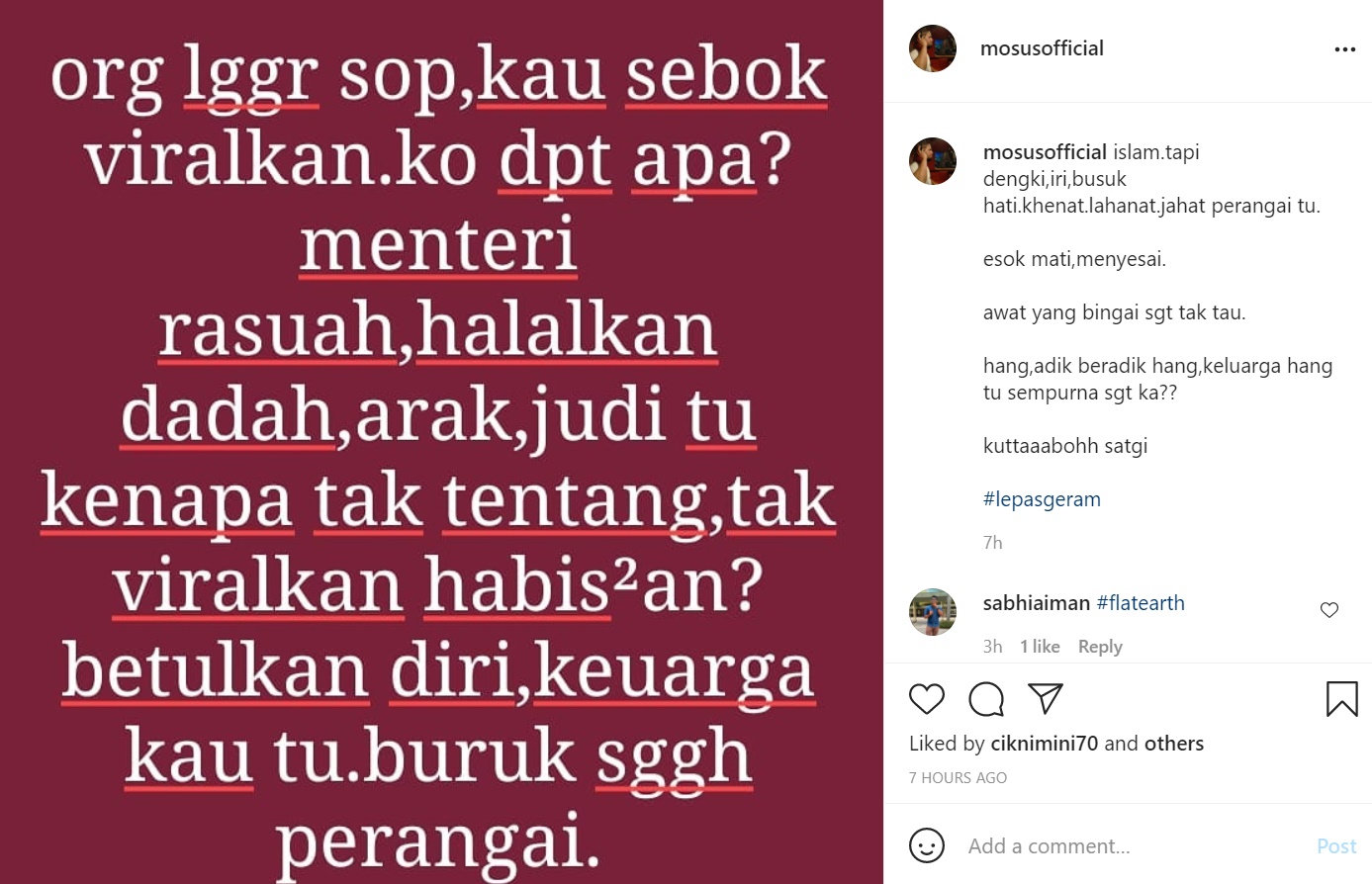Open mosusofficial header profile picture

click(933, 48)
